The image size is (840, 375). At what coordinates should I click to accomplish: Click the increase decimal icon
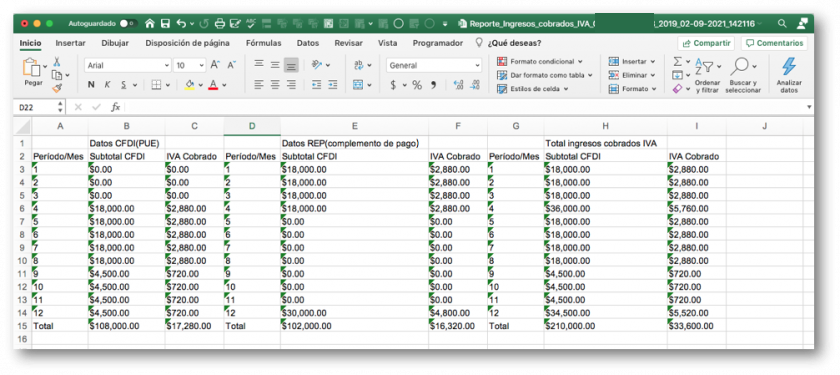point(458,85)
